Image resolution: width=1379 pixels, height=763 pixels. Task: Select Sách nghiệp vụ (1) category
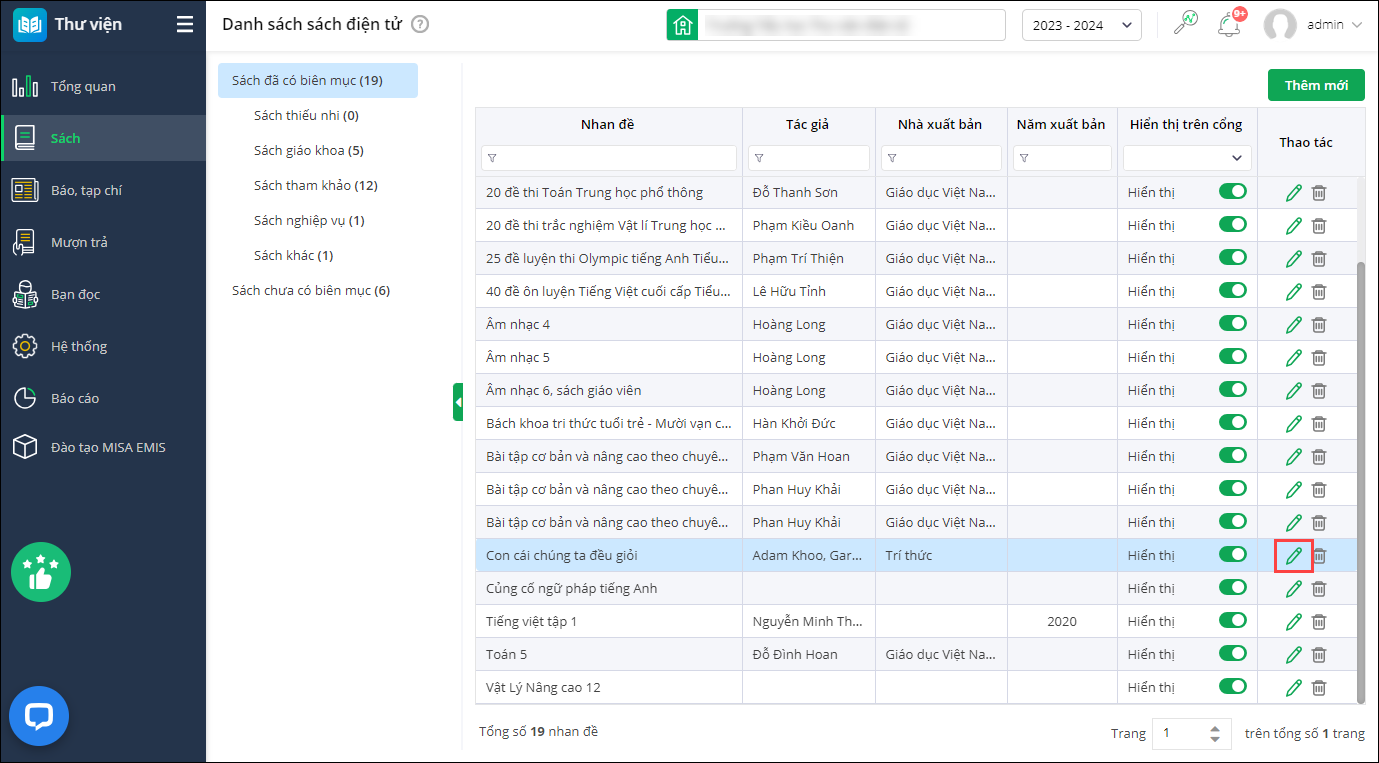[309, 220]
